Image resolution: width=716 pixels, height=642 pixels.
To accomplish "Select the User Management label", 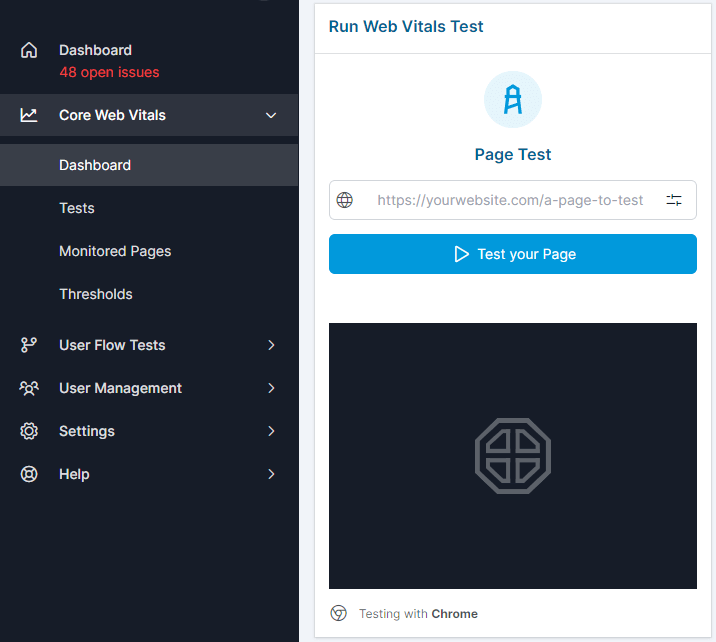I will (121, 388).
